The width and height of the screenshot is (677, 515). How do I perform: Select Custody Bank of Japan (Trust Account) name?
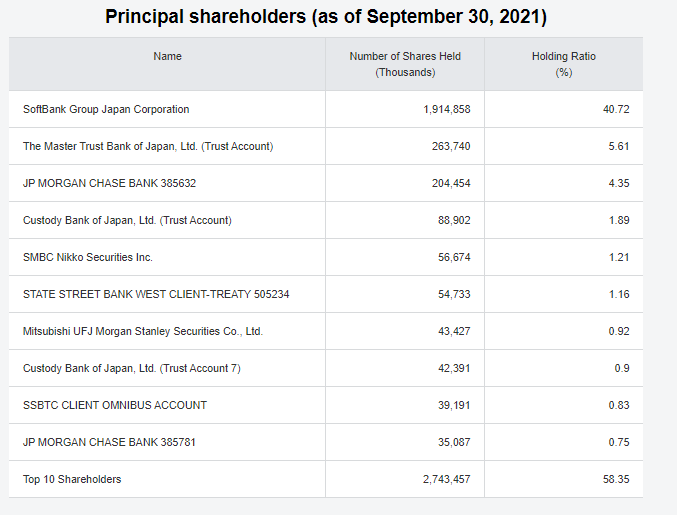(x=127, y=220)
